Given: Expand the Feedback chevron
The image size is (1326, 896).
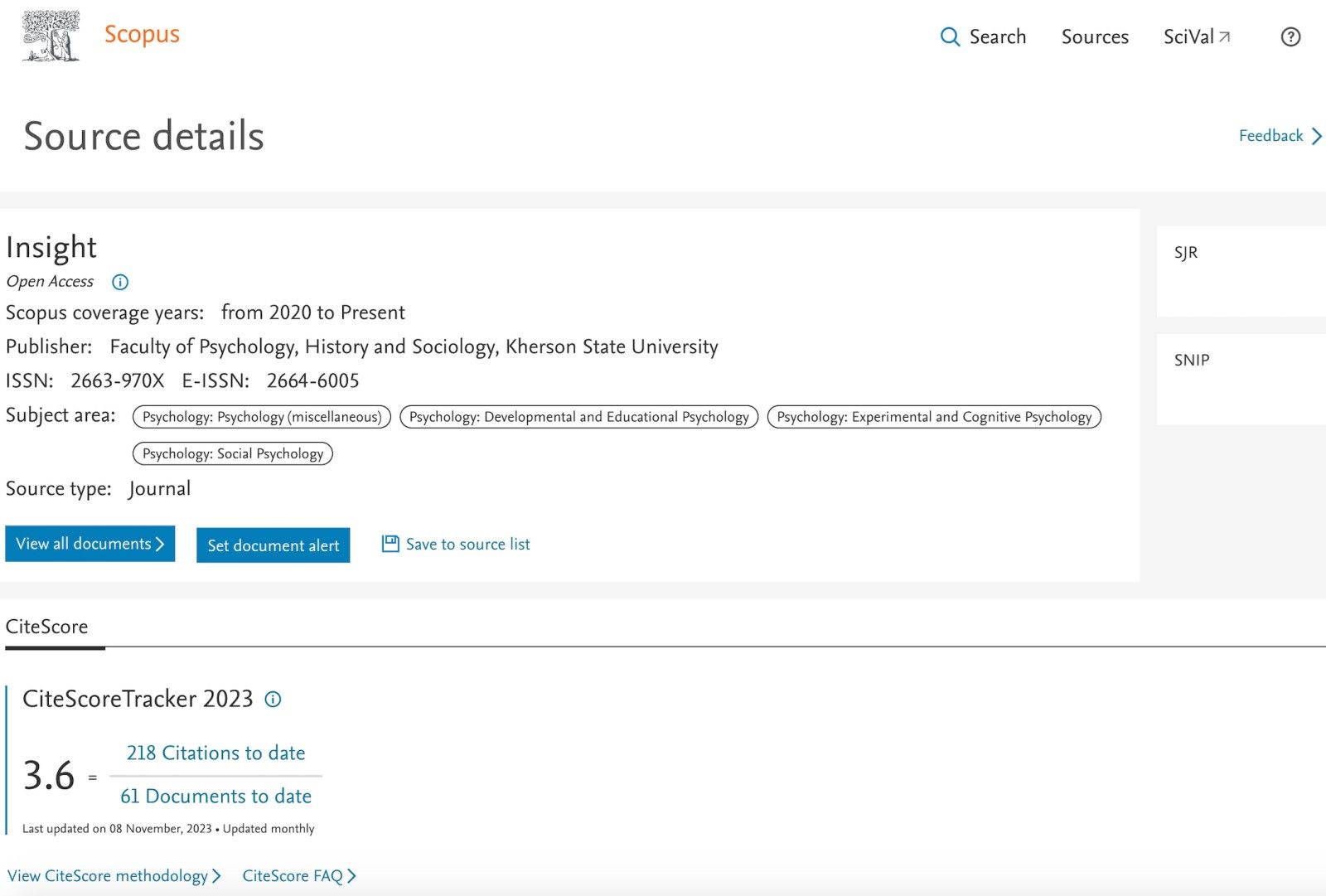Looking at the screenshot, I should [x=1316, y=136].
